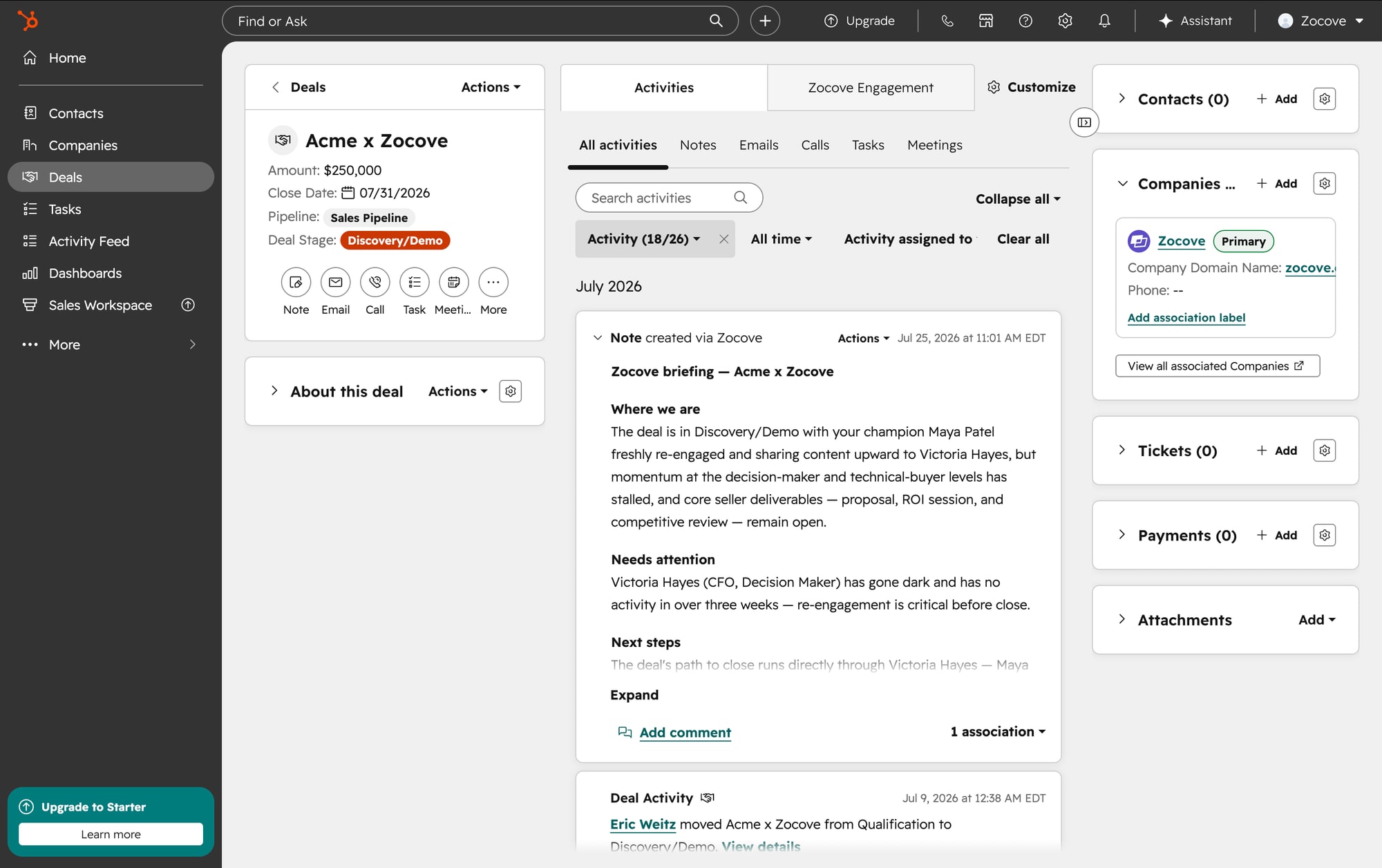Open the Activity (18/26) filter dropdown
Viewport: 1382px width, 868px height.
click(x=643, y=239)
